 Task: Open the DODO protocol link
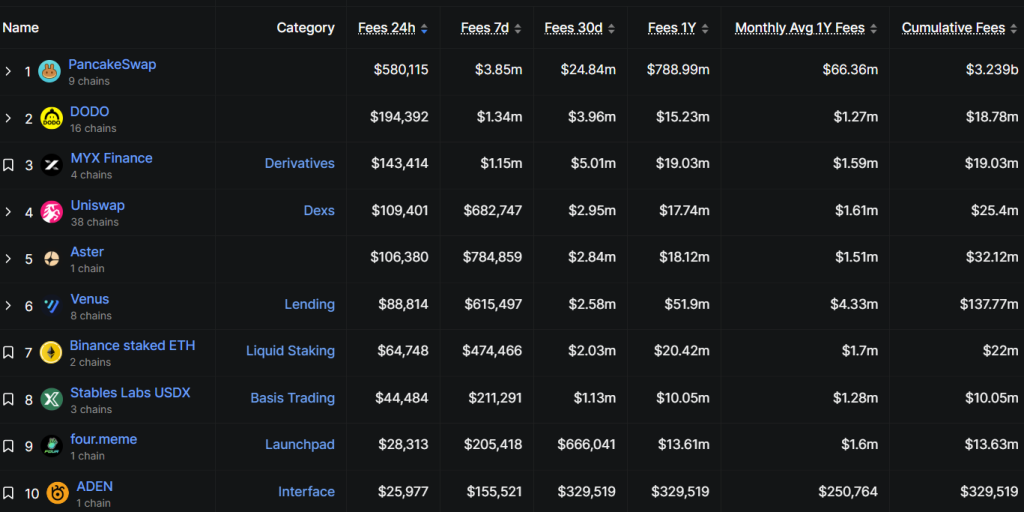pos(89,112)
